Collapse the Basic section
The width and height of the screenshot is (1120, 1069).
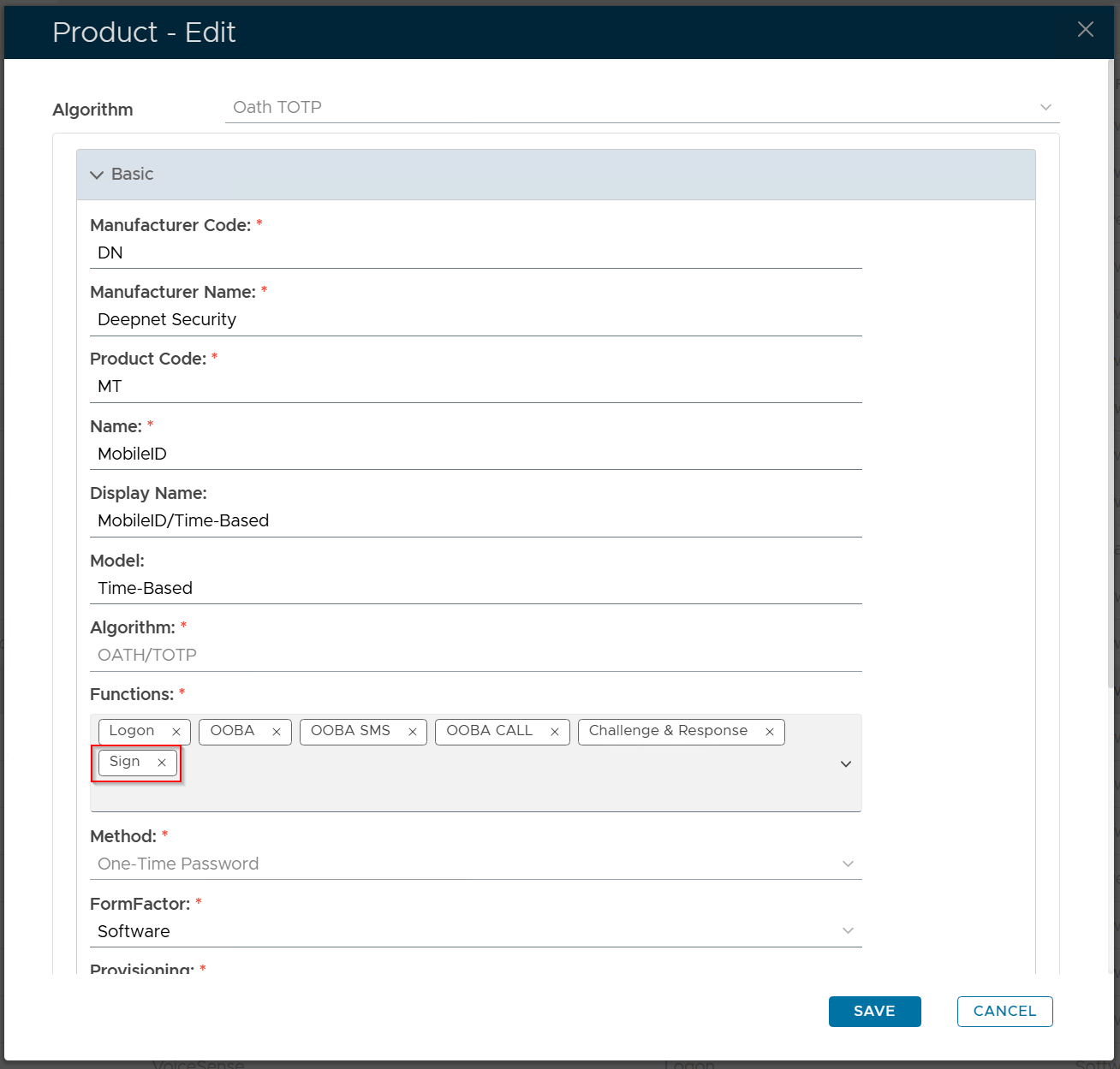(x=97, y=175)
